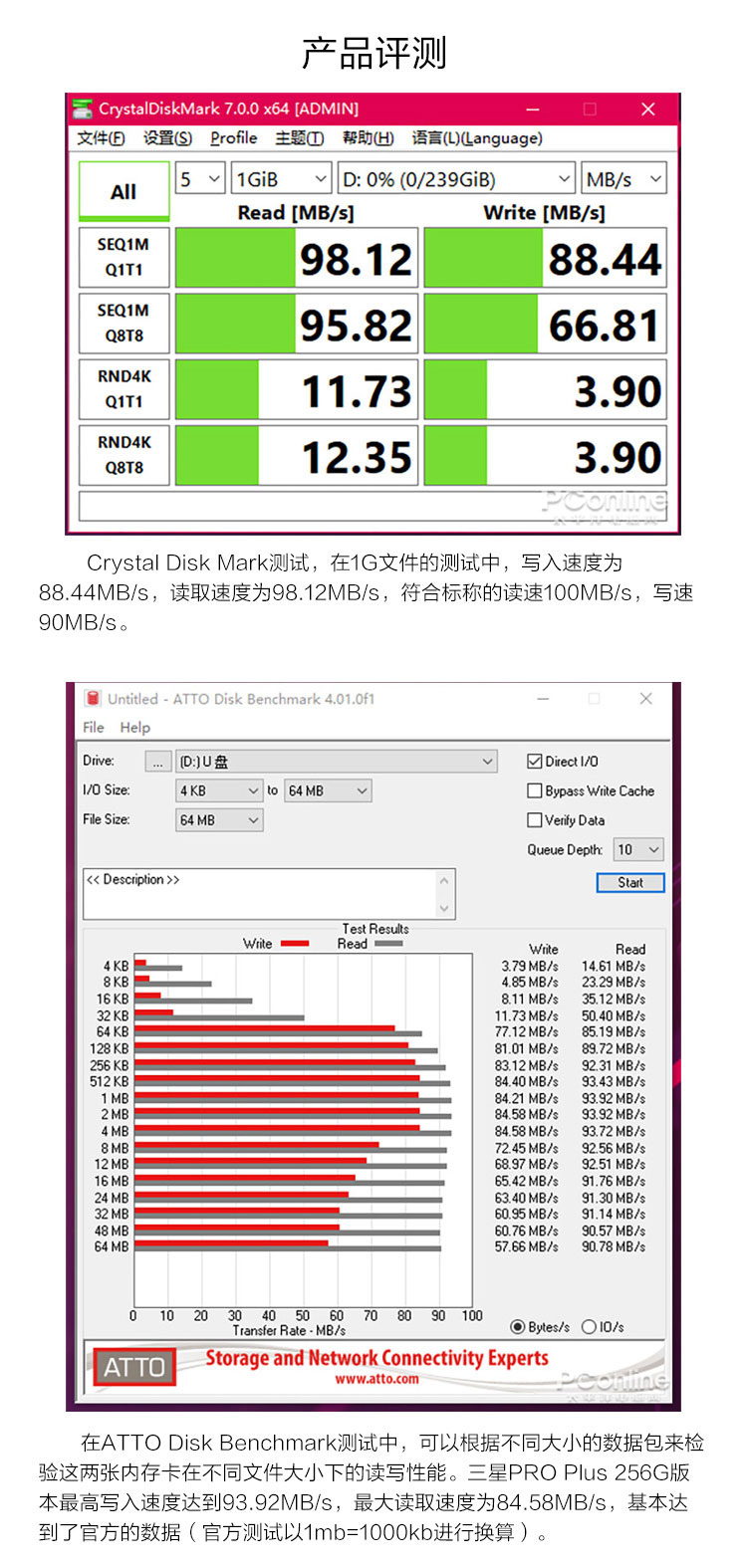The width and height of the screenshot is (747, 1568).
Task: Expand the Queue Depth dropdown
Action: 638,849
